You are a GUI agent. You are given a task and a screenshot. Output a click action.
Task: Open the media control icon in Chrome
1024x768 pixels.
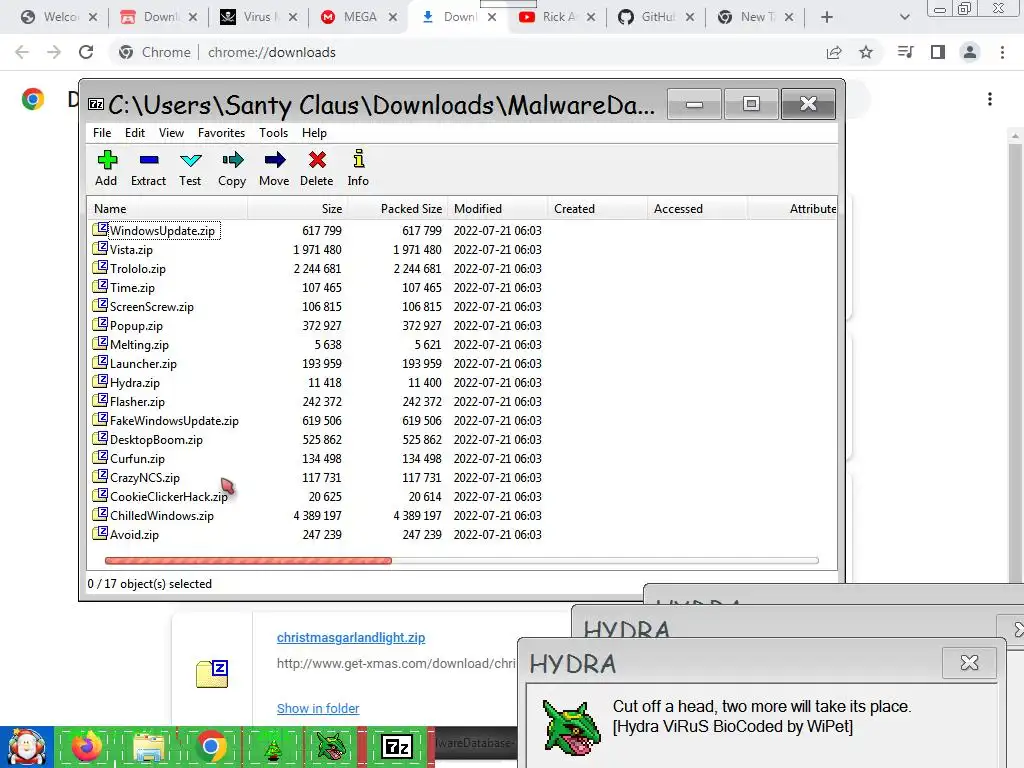coord(905,52)
